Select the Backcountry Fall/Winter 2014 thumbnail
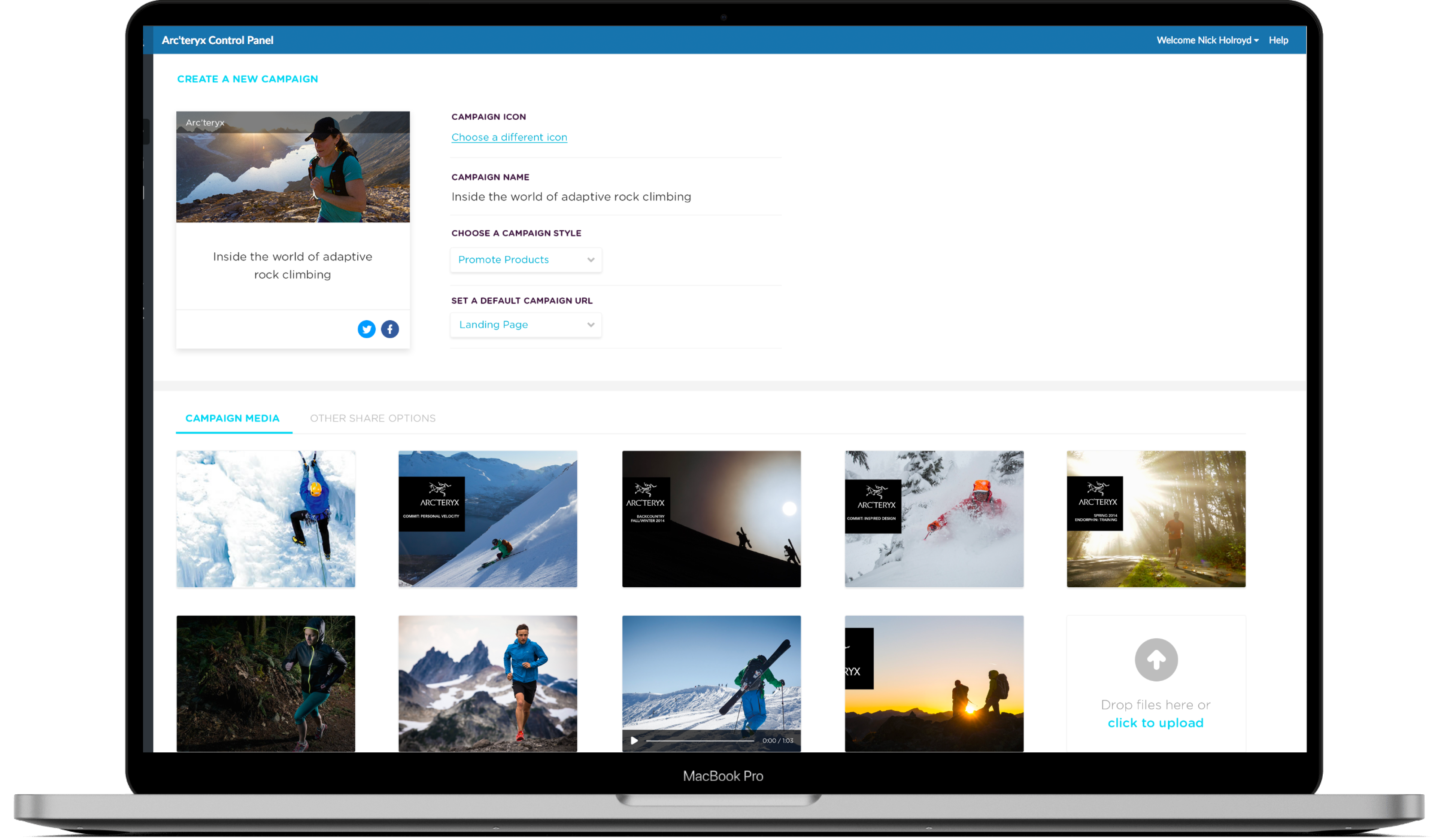Screen dimensions: 1438x840 click(x=711, y=519)
